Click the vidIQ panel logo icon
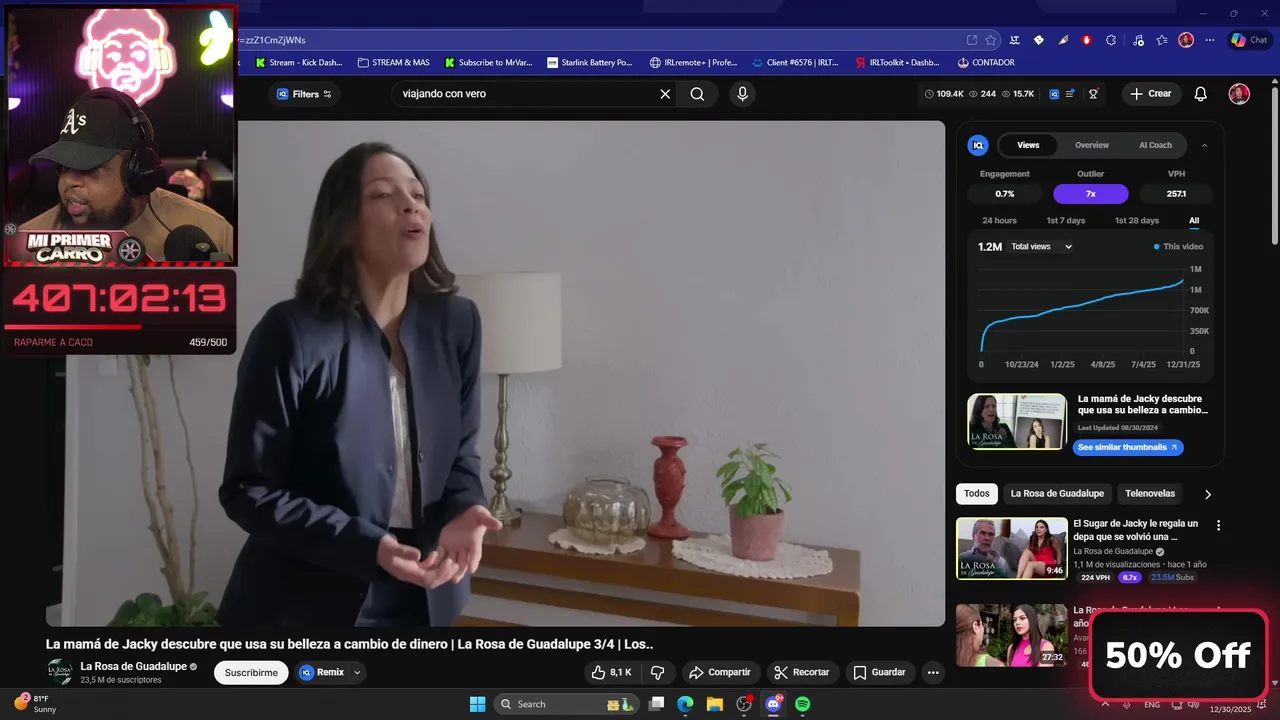 (978, 145)
